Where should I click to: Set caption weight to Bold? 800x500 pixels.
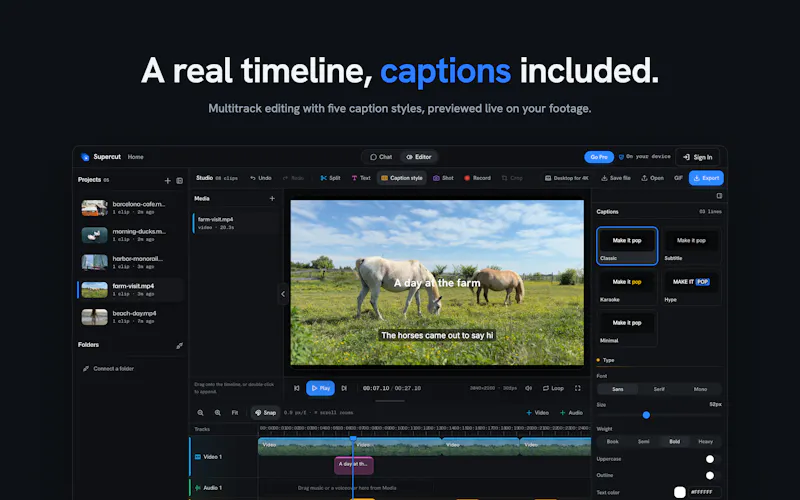tap(674, 441)
